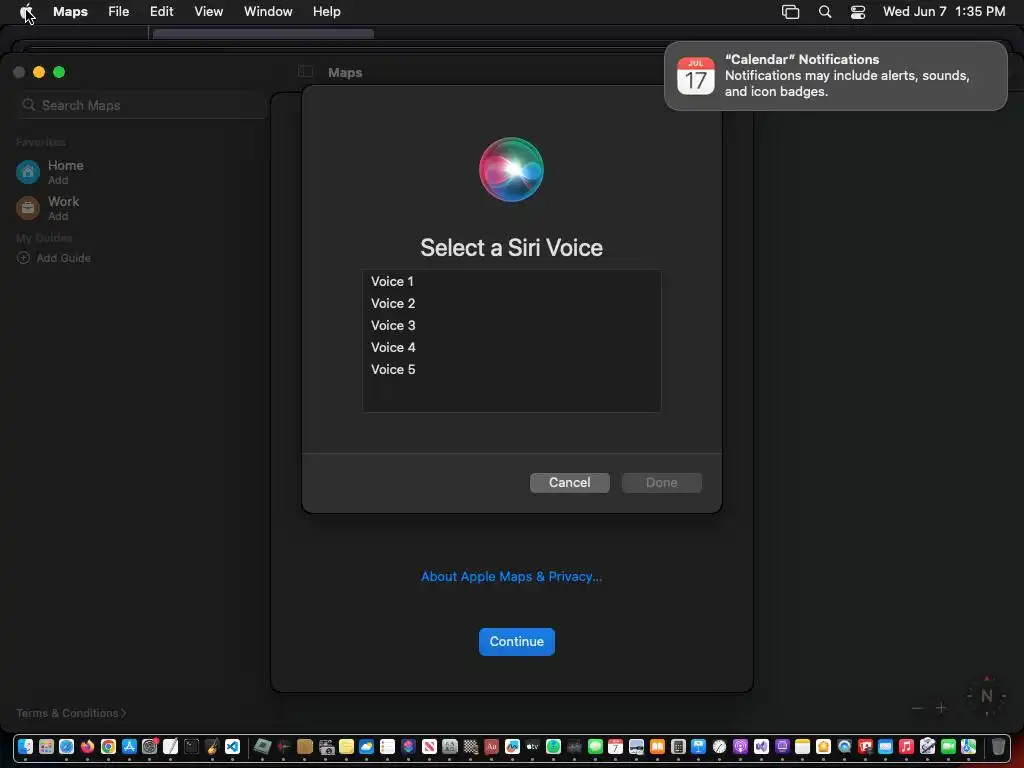Choose Voice 3 from the list
Image resolution: width=1024 pixels, height=768 pixels.
click(511, 325)
